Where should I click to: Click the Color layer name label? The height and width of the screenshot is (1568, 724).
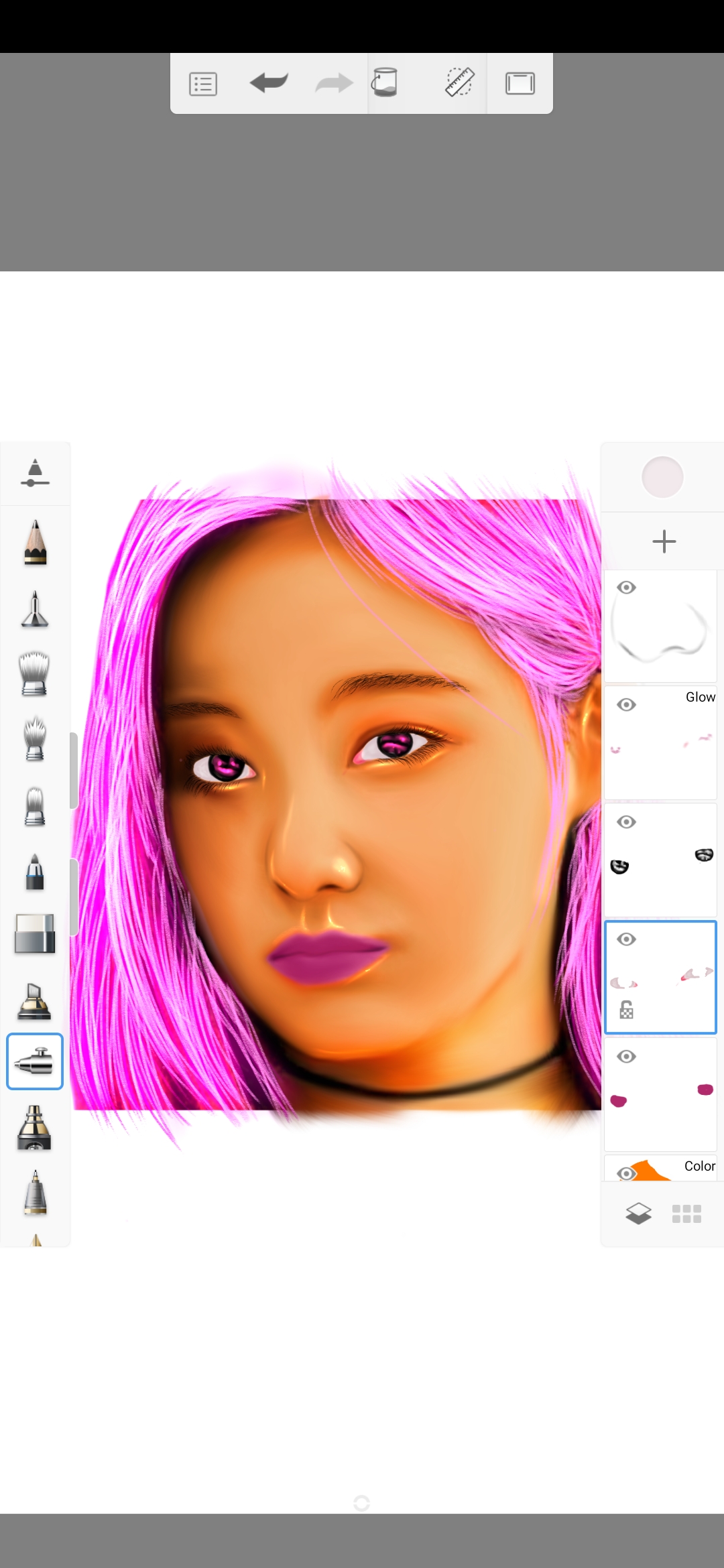tap(700, 1166)
